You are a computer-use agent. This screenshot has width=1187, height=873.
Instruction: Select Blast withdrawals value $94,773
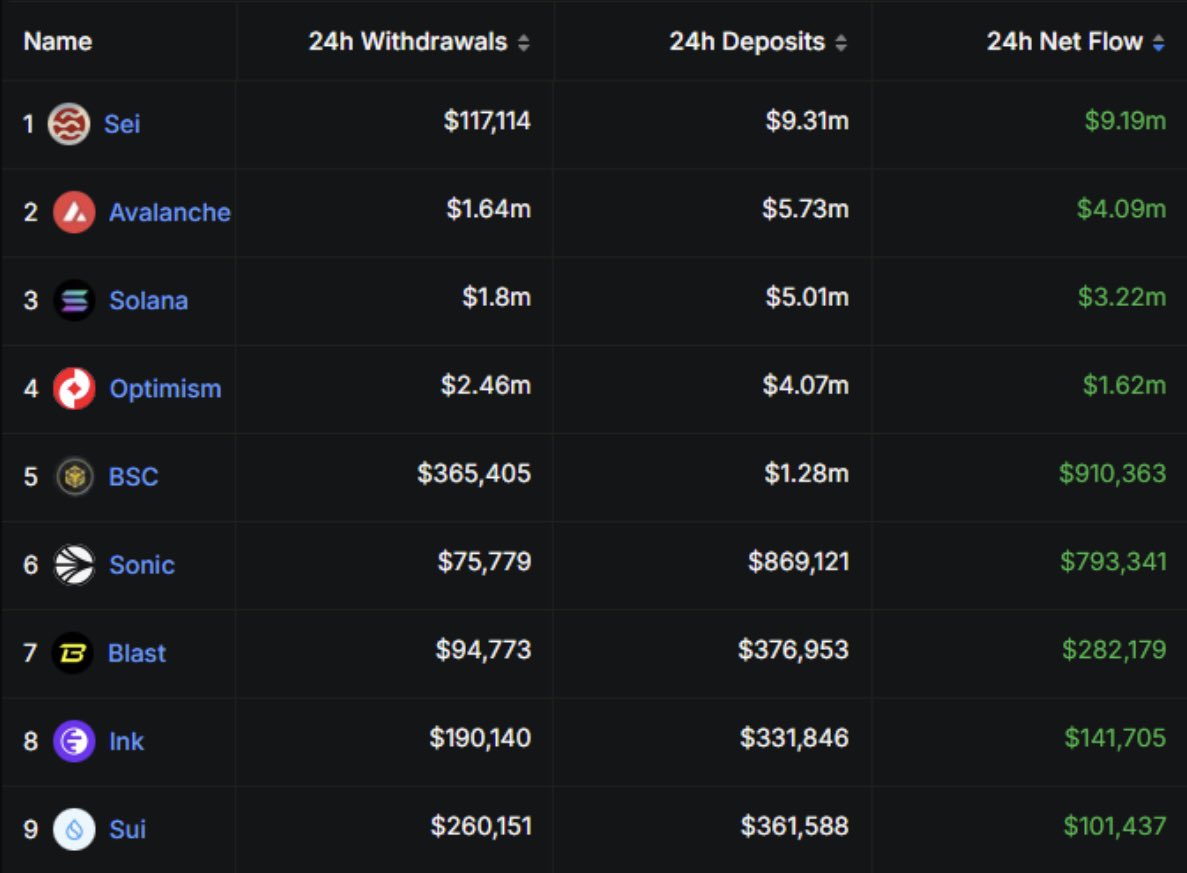point(483,649)
